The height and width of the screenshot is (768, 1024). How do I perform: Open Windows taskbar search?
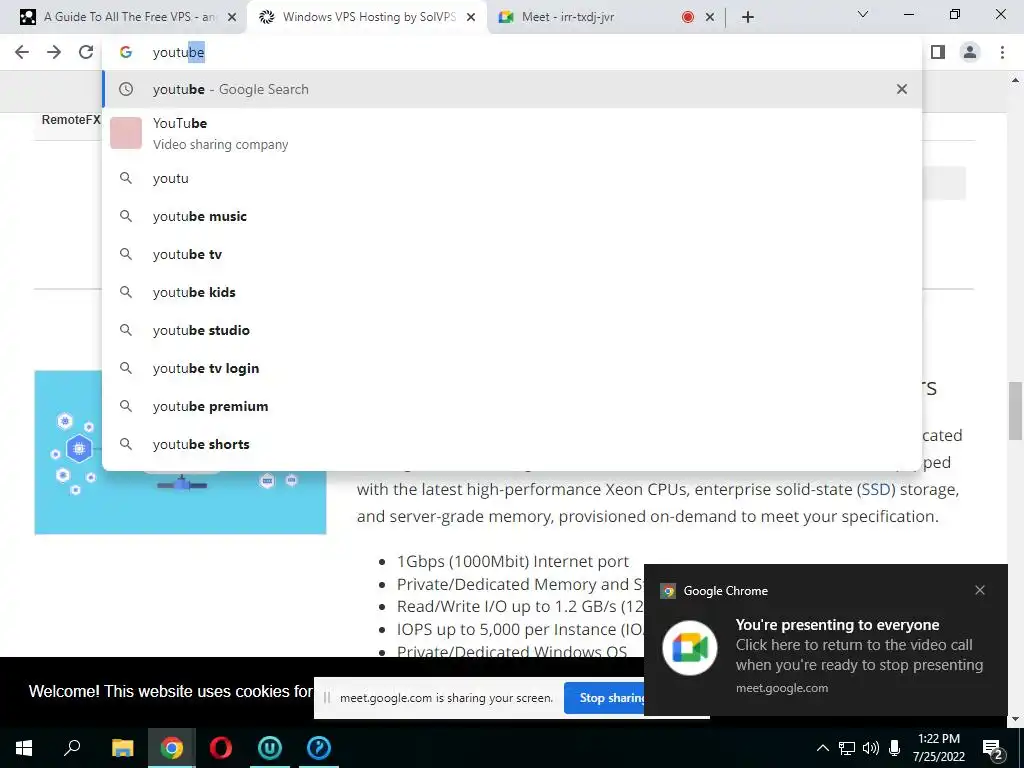(x=72, y=748)
